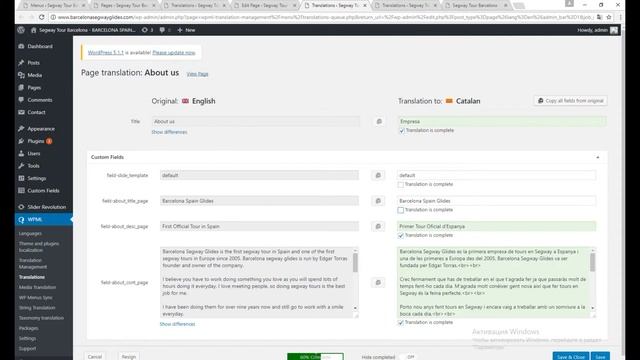Click the Cancel button
Viewport: 640px width, 360px height.
tap(95, 356)
